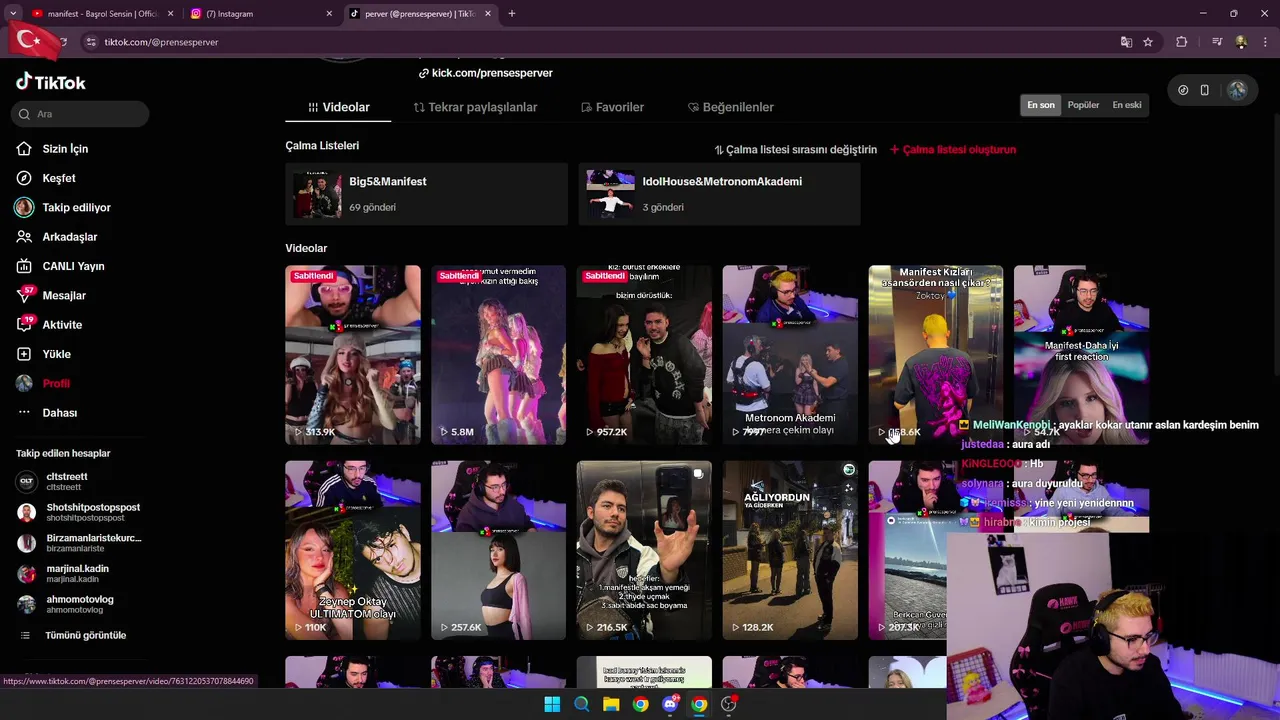Screen dimensions: 1280x720
Task: Open the AĞLIYORDUN video with 128.2K views
Action: [x=790, y=550]
